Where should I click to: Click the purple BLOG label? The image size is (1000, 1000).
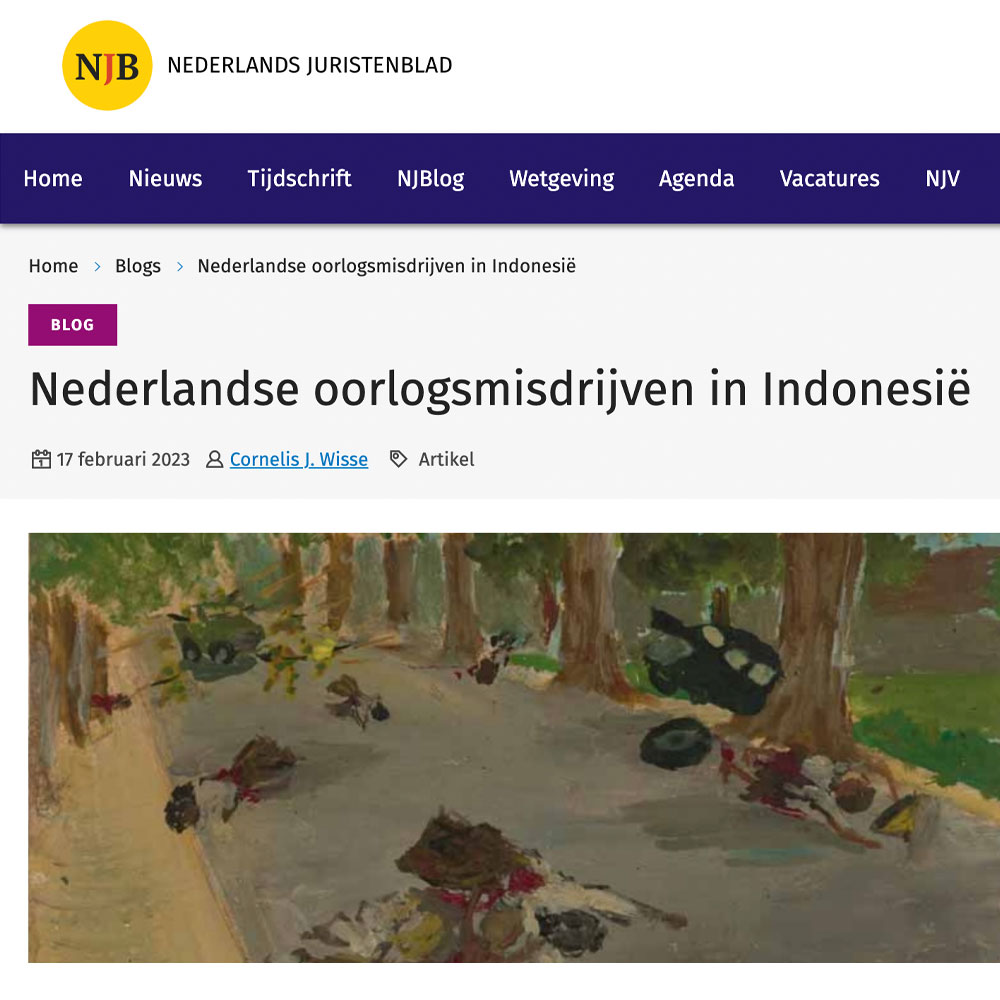pos(73,325)
